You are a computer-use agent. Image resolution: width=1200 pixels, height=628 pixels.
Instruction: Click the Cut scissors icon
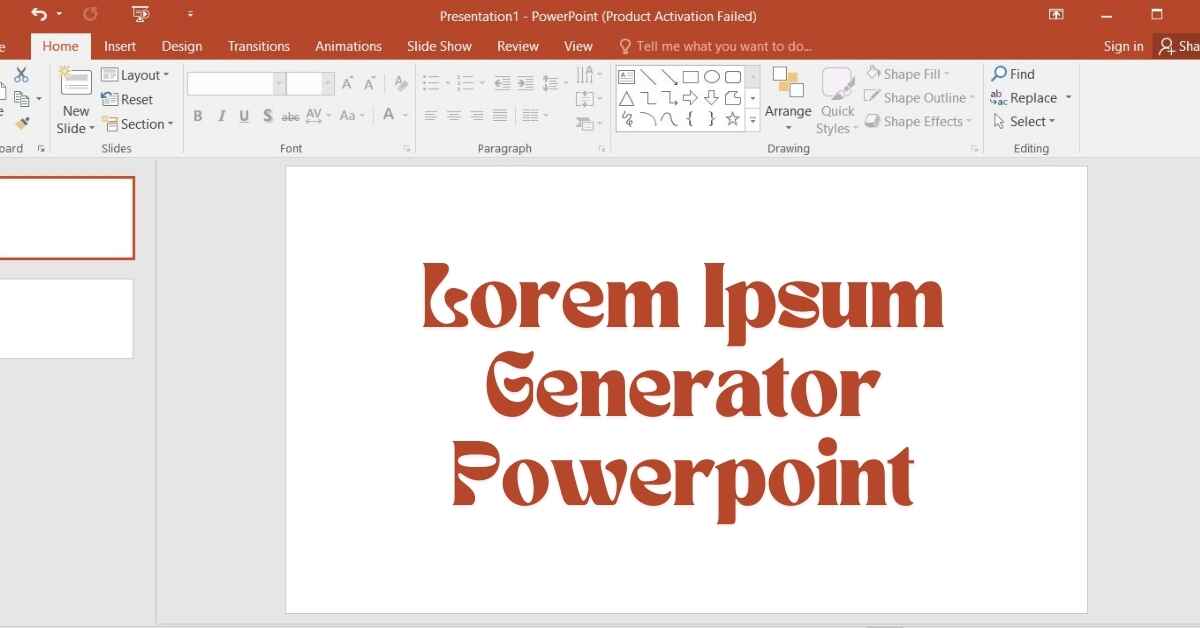21,75
